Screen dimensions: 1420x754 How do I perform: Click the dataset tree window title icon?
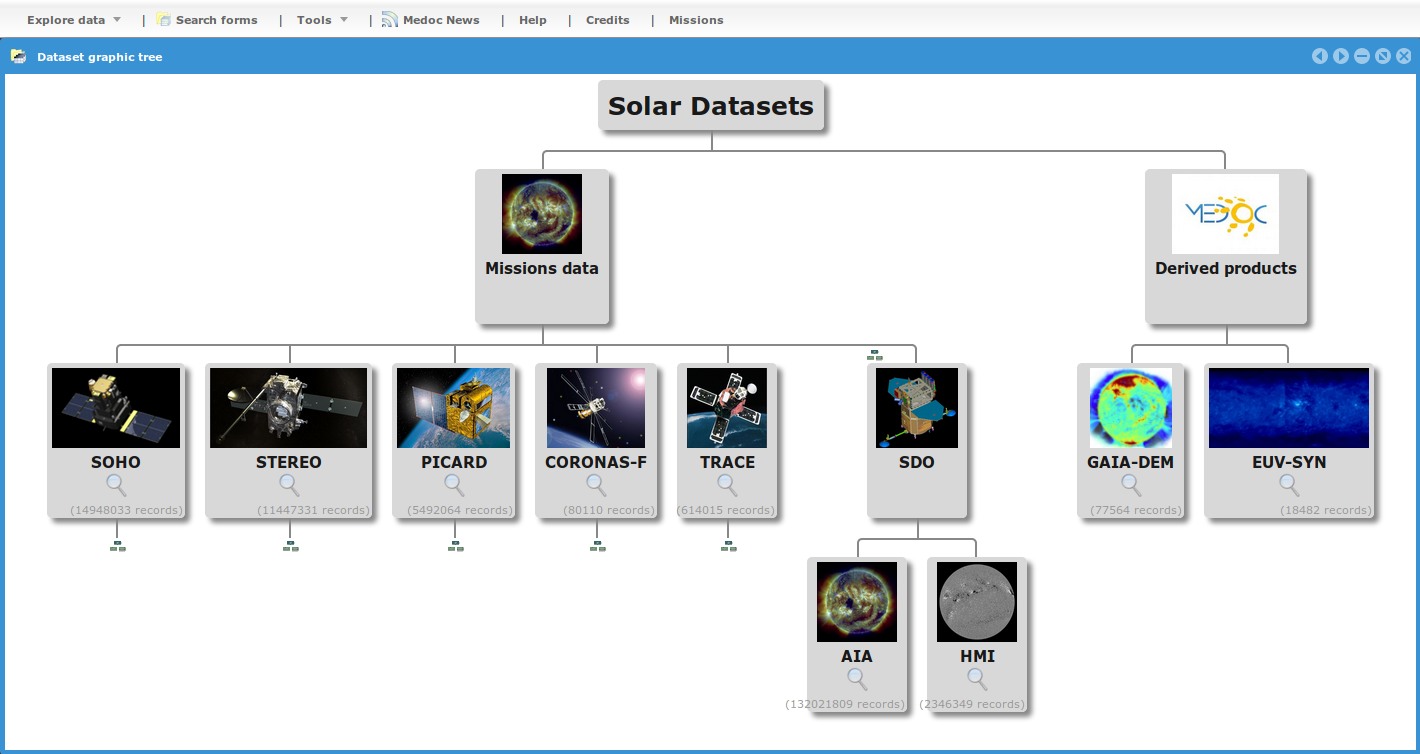19,56
